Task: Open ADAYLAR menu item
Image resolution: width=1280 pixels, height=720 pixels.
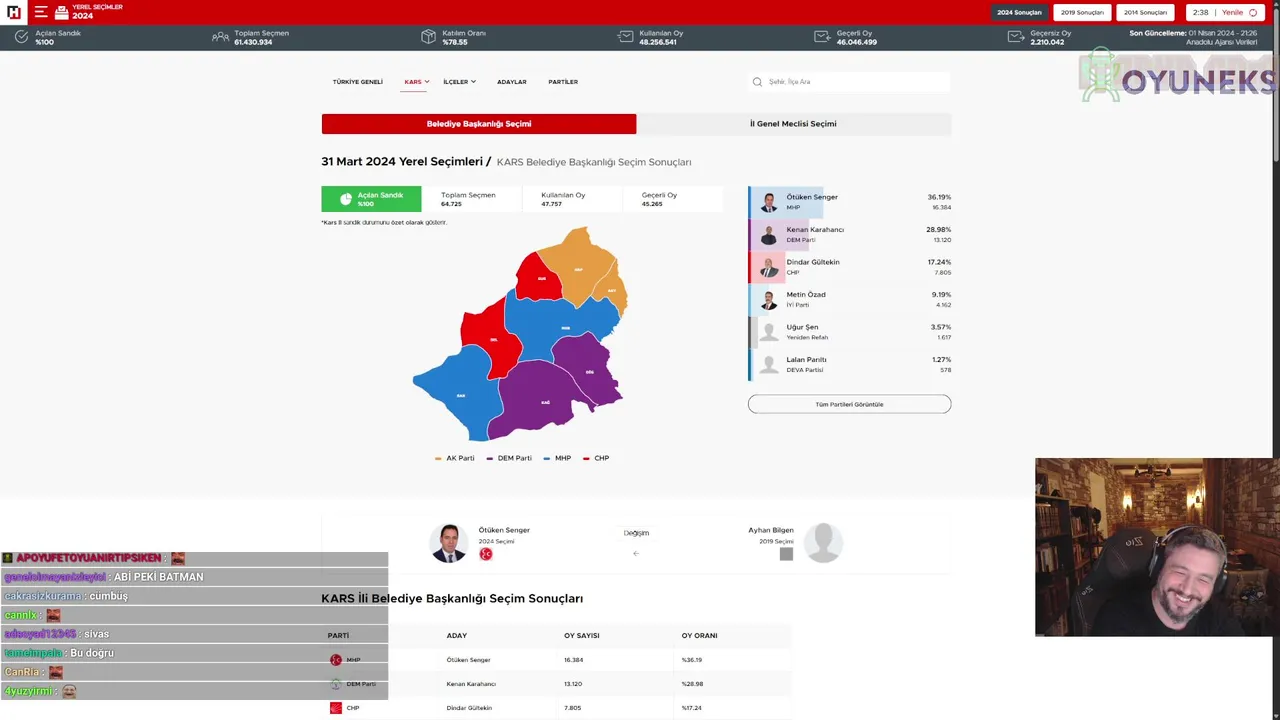Action: [x=512, y=82]
